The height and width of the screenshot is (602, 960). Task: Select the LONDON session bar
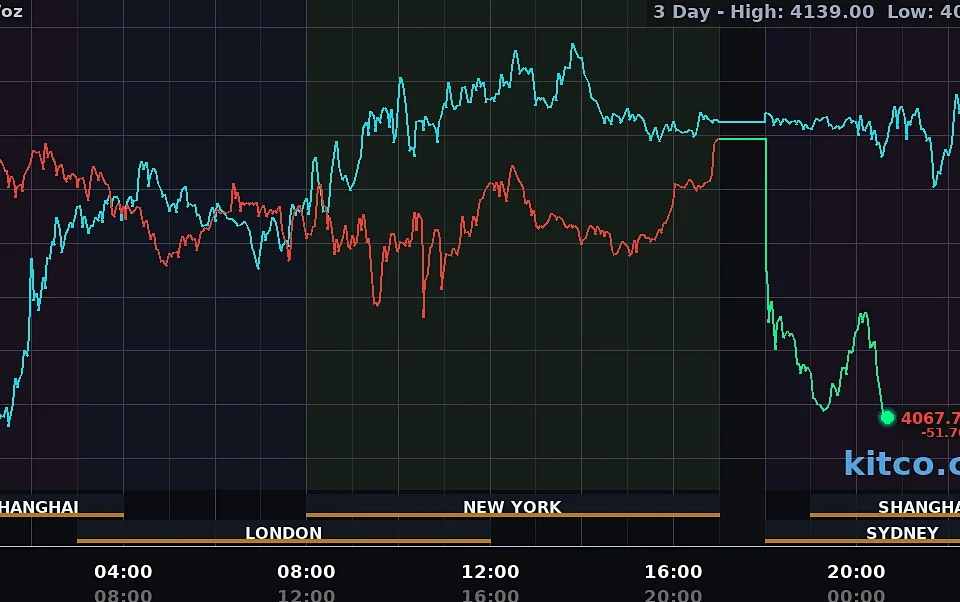(x=283, y=533)
